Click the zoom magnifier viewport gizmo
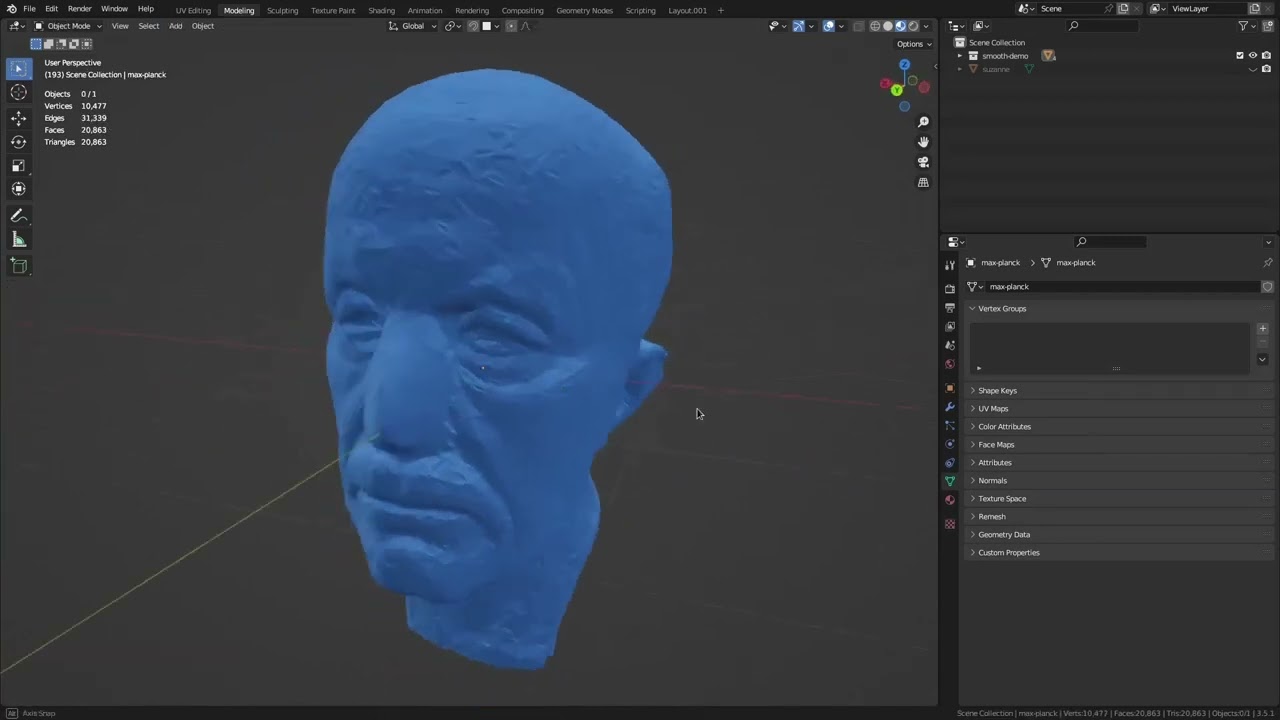The image size is (1280, 720). coord(923,122)
